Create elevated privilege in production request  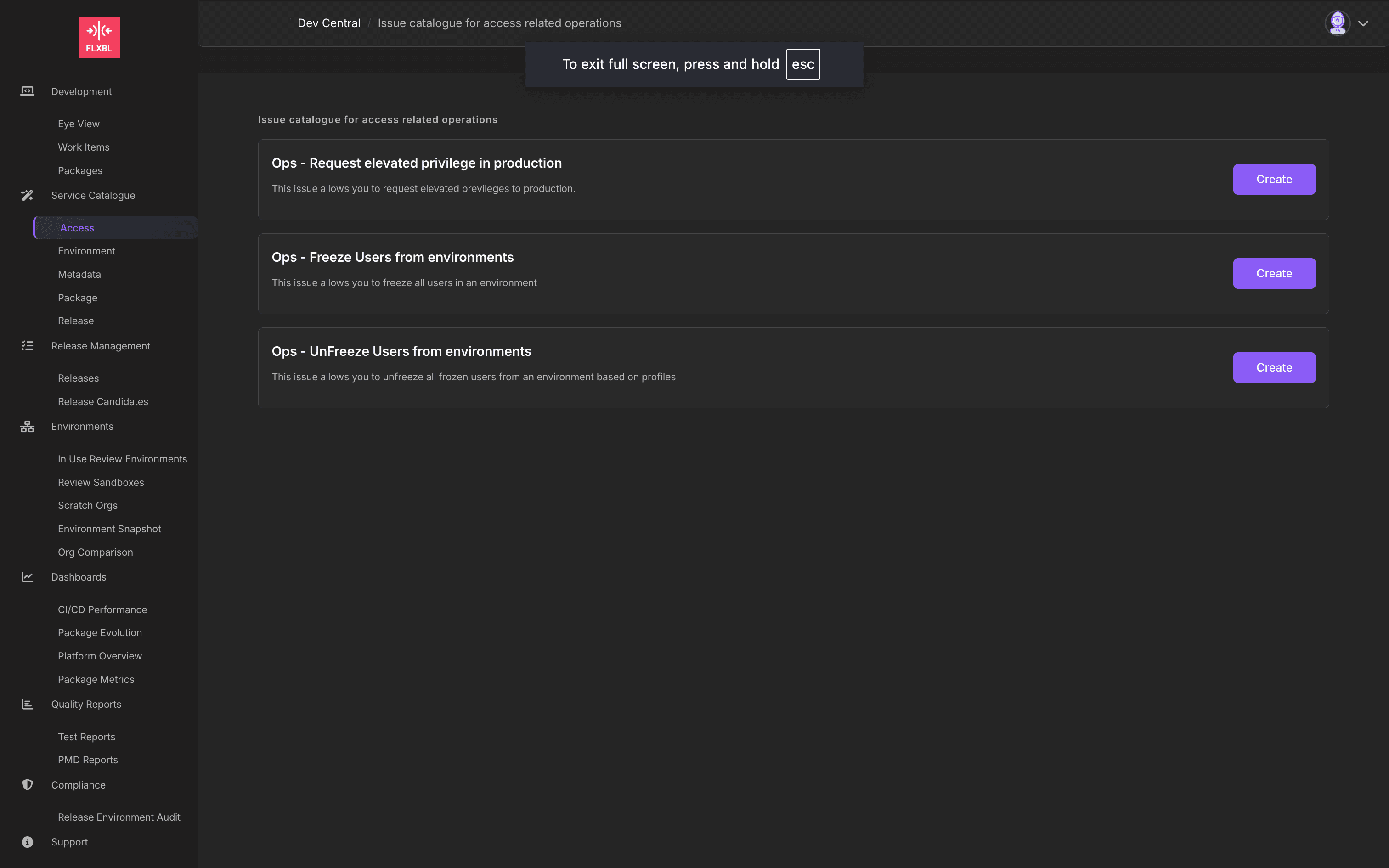click(1274, 179)
